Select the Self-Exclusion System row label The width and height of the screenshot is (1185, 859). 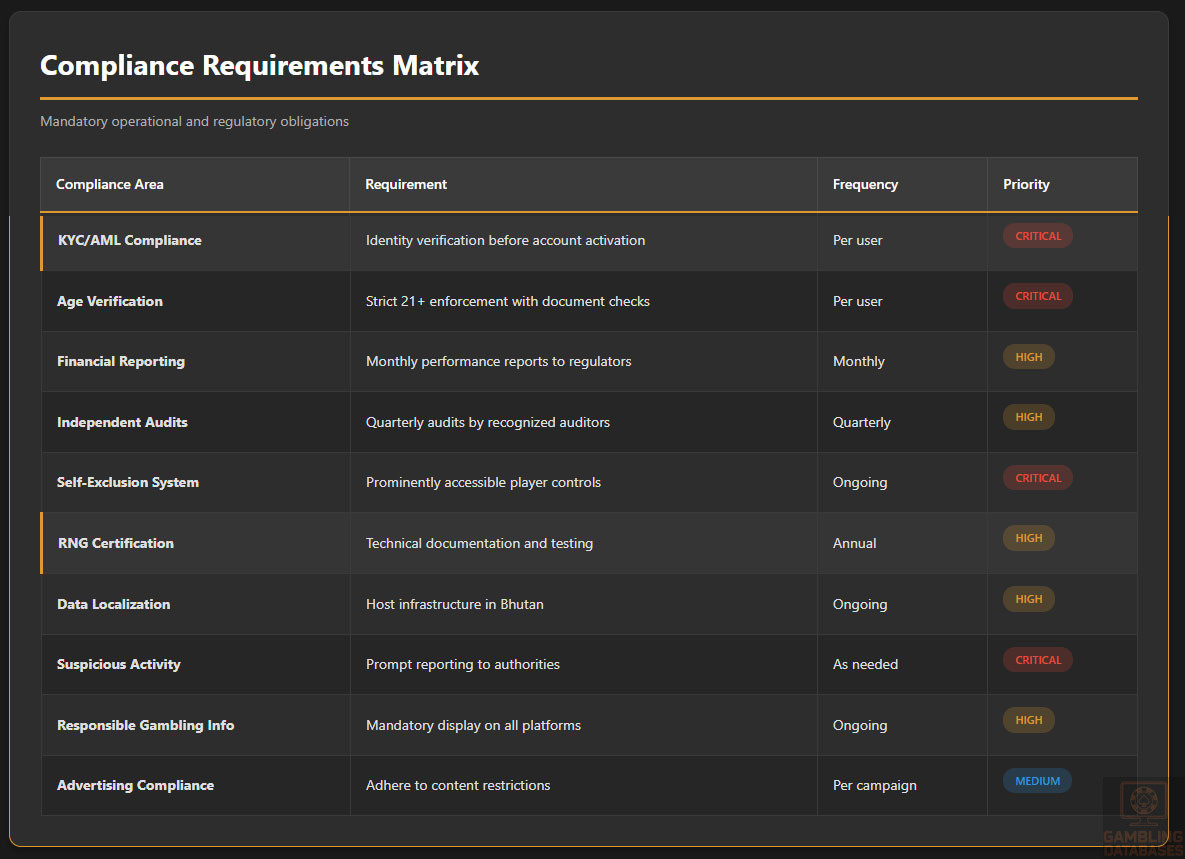click(128, 482)
